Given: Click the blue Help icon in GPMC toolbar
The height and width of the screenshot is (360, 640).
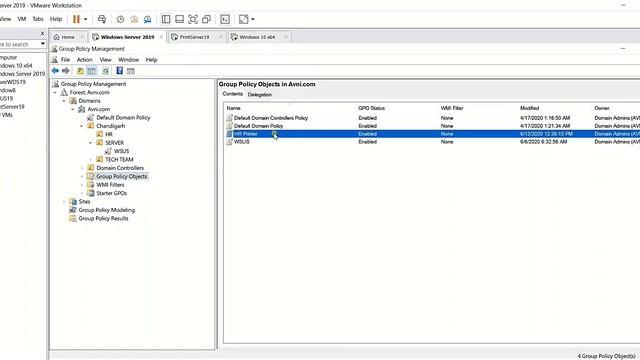Looking at the screenshot, I should pyautogui.click(x=120, y=71).
